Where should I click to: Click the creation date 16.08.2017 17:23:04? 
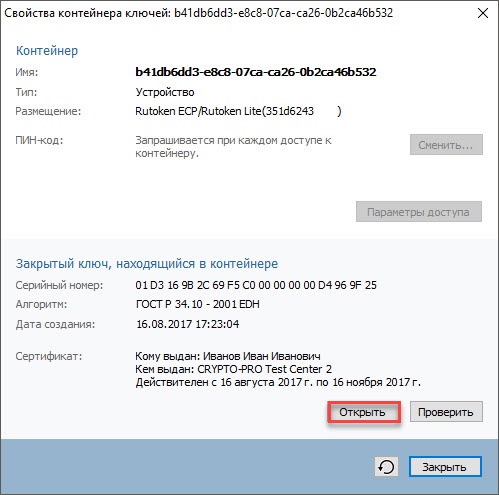(188, 324)
